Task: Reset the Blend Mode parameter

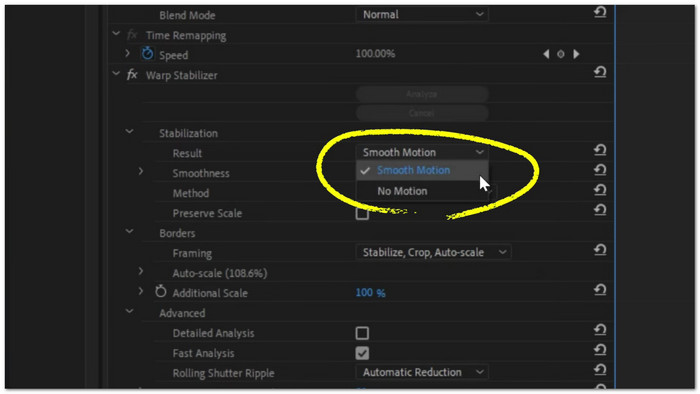Action: pyautogui.click(x=600, y=12)
